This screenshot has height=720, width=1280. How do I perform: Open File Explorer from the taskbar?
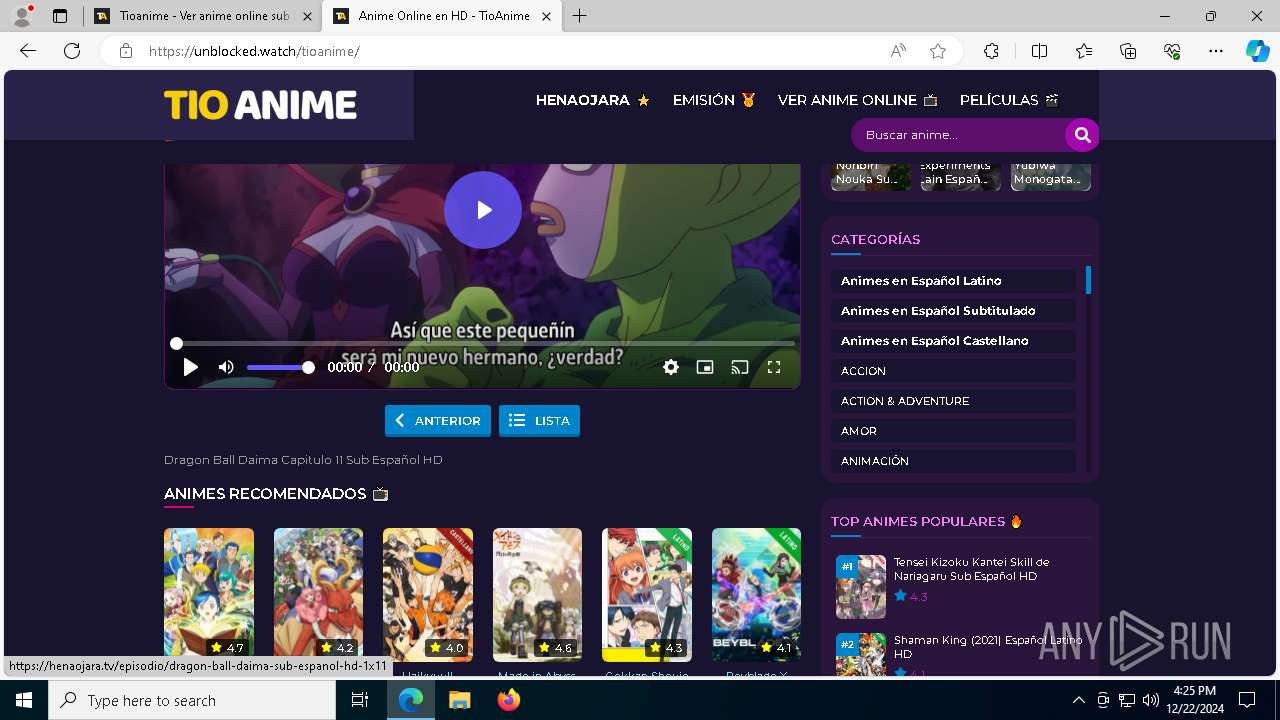coord(460,700)
